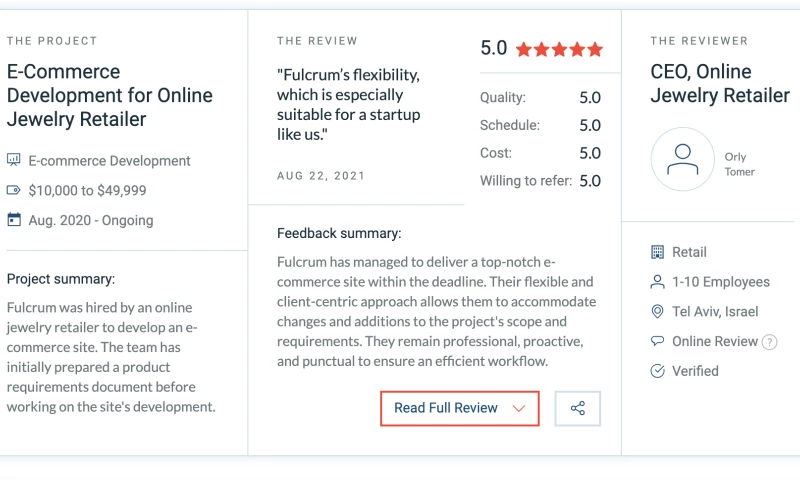Click the E-commerce Development monitor icon
The image size is (800, 480).
(14, 160)
